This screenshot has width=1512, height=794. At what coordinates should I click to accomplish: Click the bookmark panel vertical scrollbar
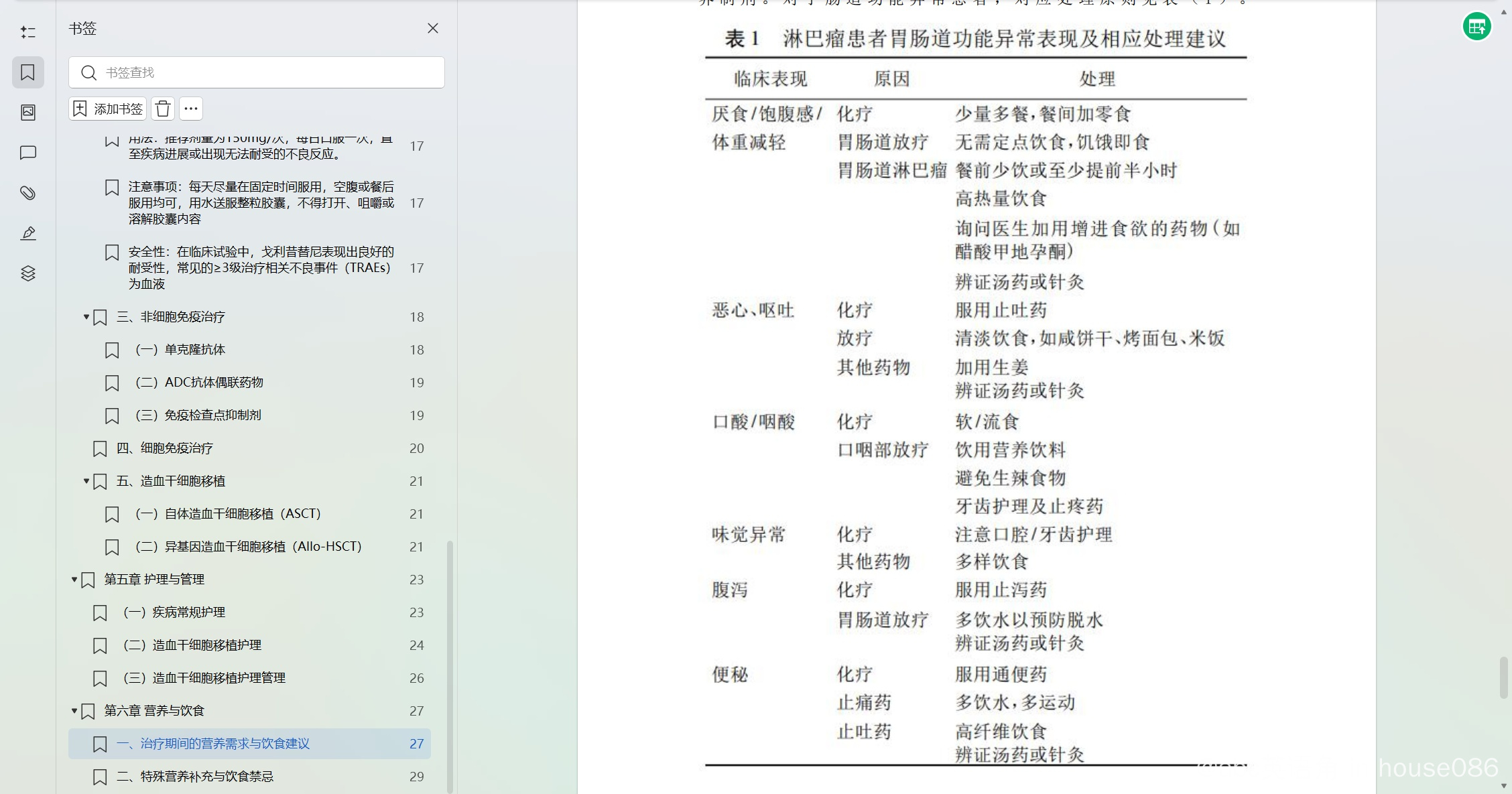coord(450,666)
